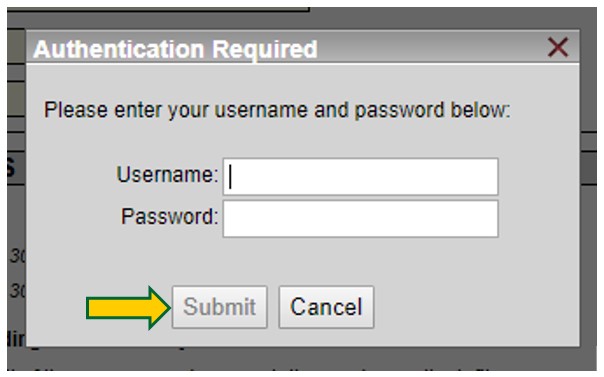Click the instruction text about username and password
The image size is (604, 377).
tap(277, 110)
